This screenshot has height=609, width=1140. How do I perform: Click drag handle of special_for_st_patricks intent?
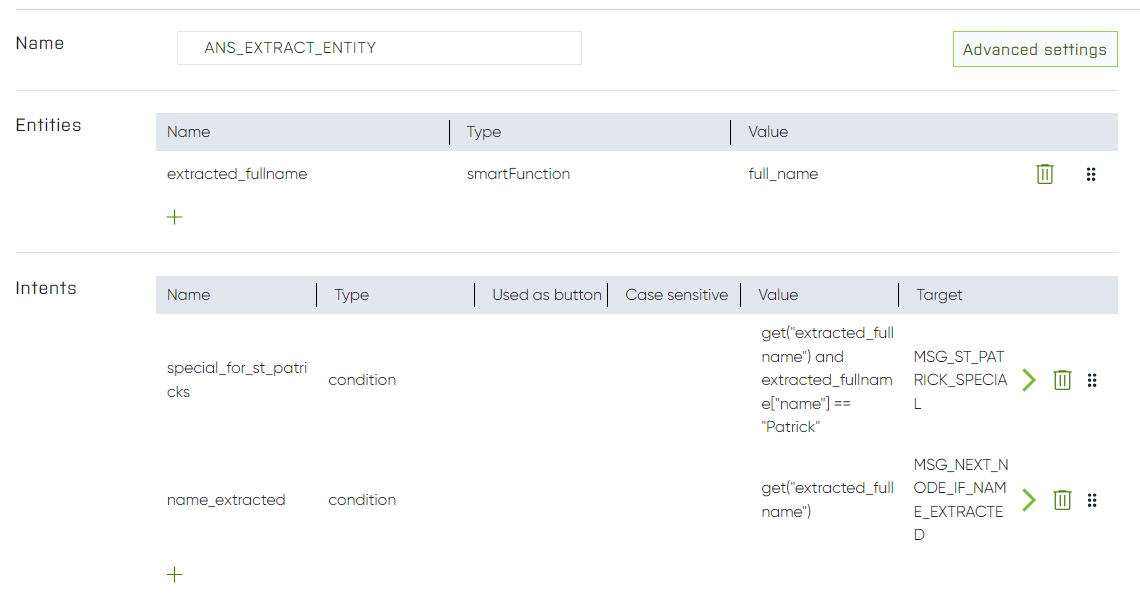(x=1092, y=380)
